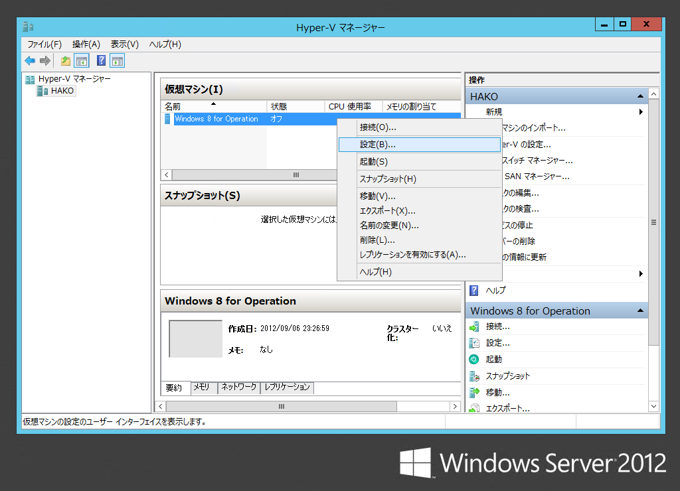Click the Hyper-V Manager title bar icon

[28, 27]
